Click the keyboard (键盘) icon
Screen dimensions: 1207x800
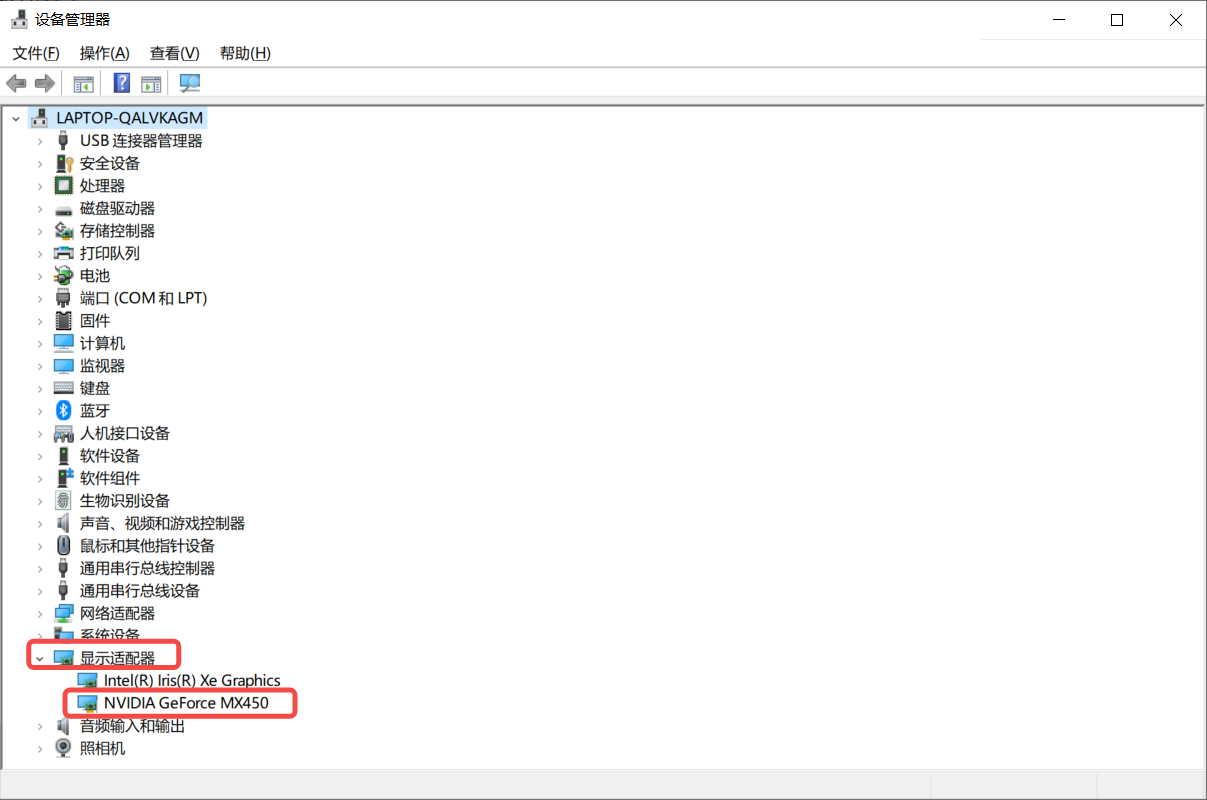pyautogui.click(x=64, y=388)
